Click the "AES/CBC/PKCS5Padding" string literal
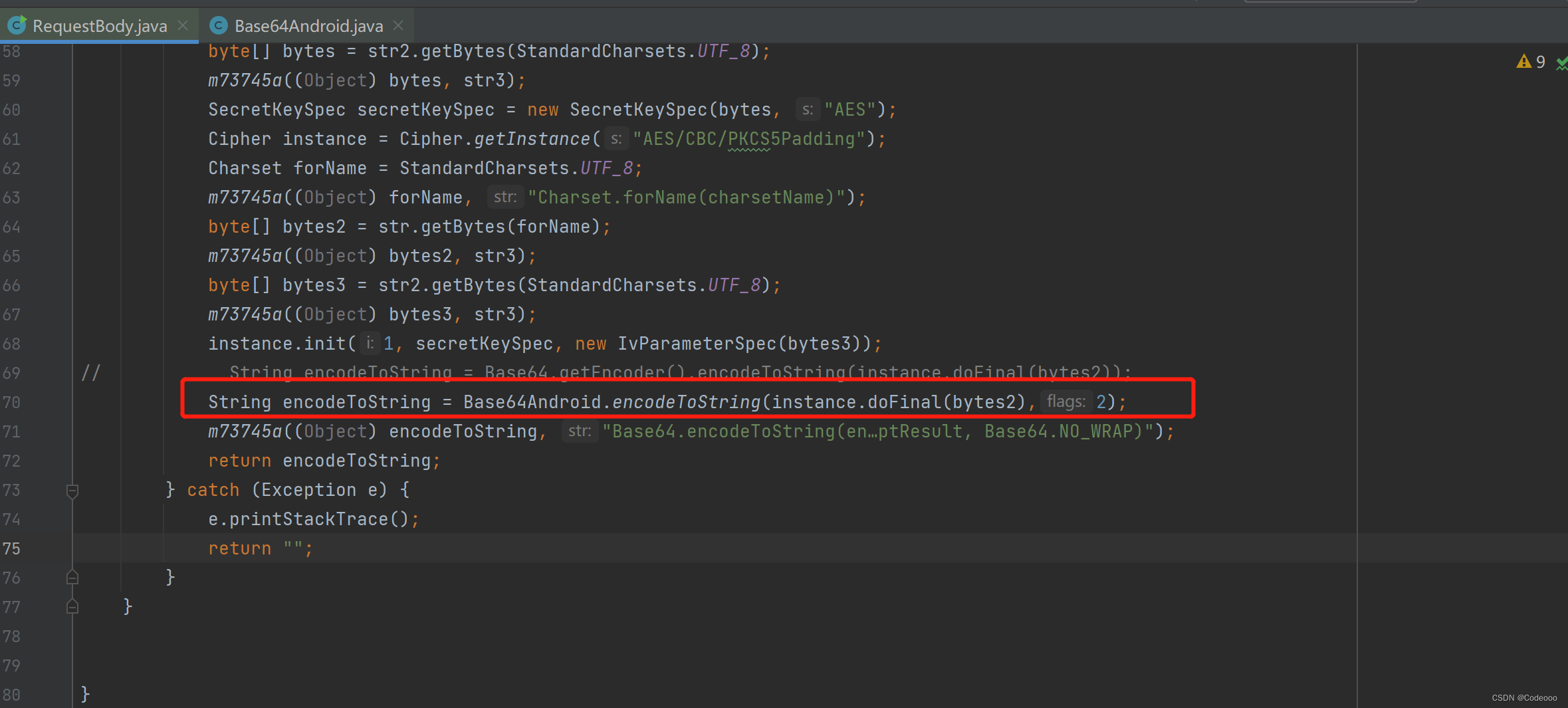1568x708 pixels. coord(749,139)
